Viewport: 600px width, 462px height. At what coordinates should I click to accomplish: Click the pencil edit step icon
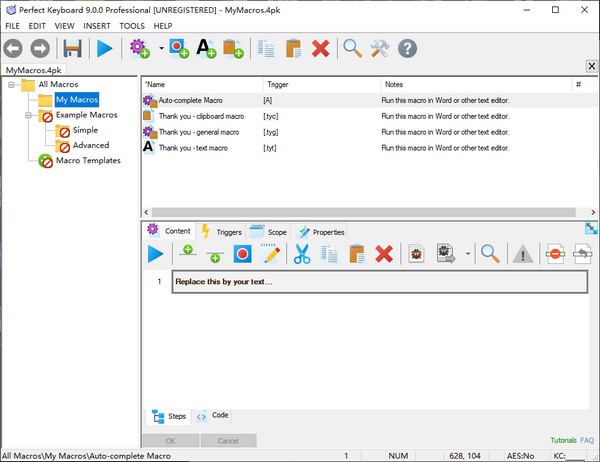point(270,254)
